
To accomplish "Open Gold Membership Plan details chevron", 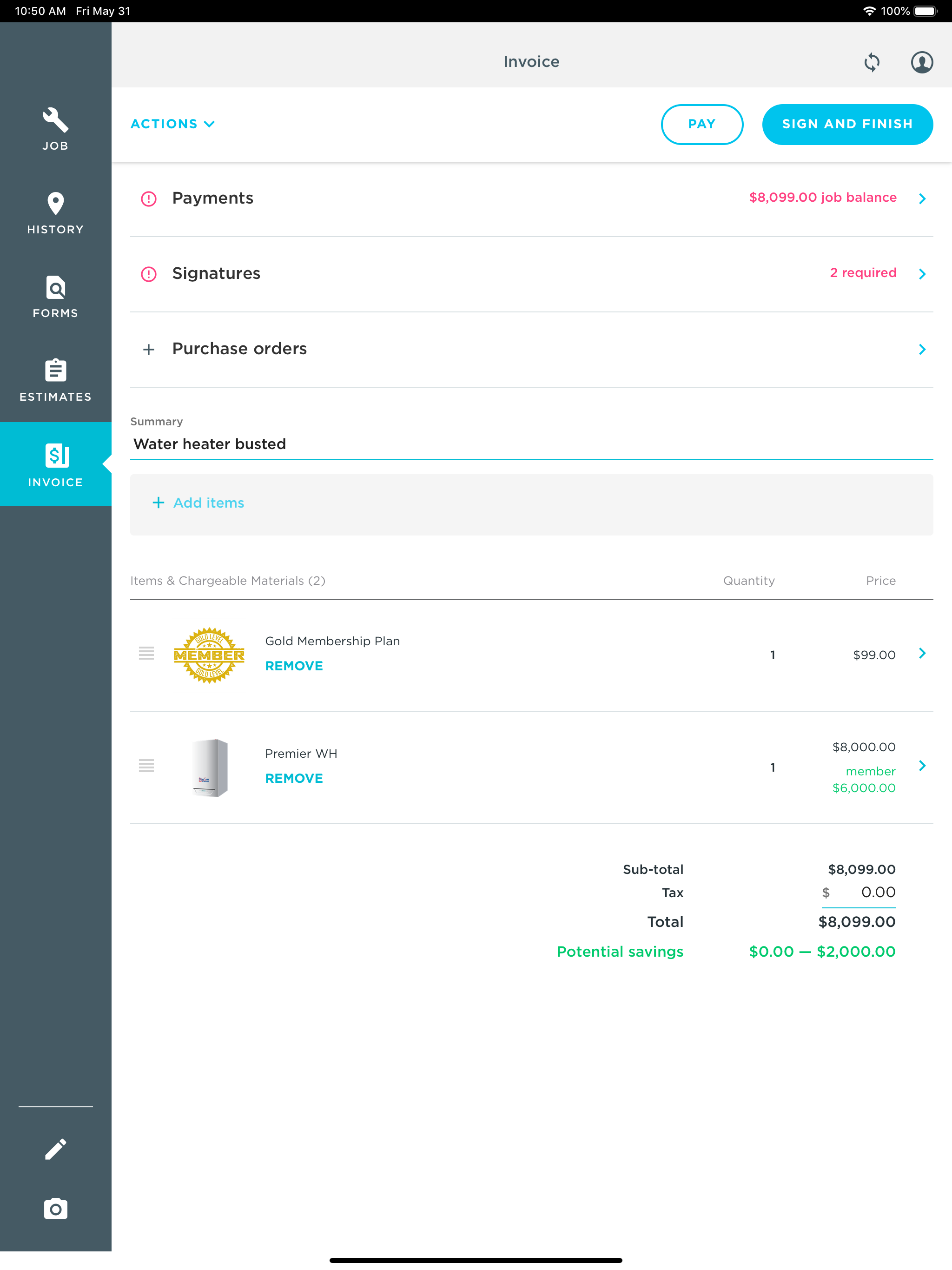I will pos(922,654).
